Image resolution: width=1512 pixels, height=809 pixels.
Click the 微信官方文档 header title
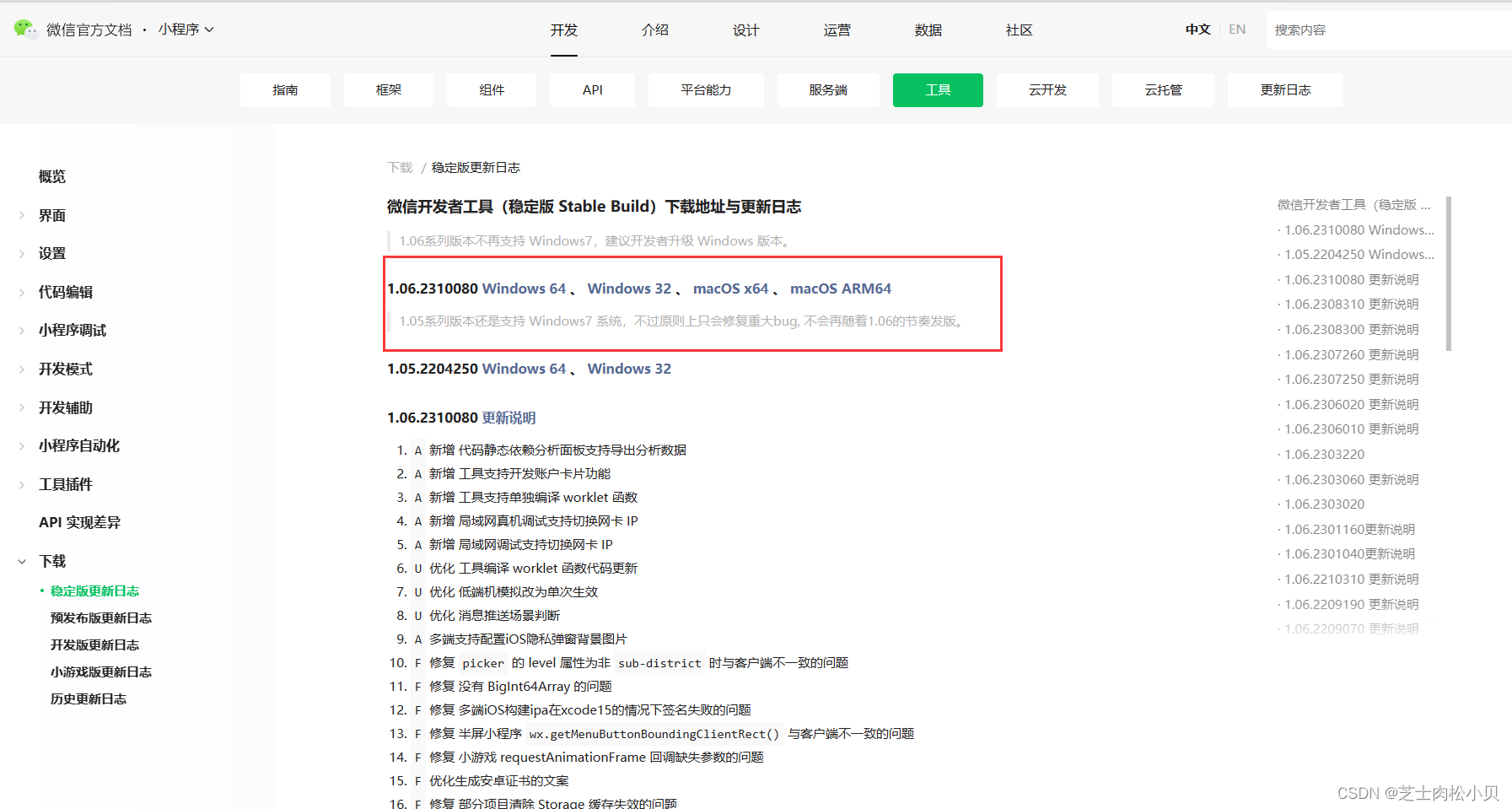point(89,30)
